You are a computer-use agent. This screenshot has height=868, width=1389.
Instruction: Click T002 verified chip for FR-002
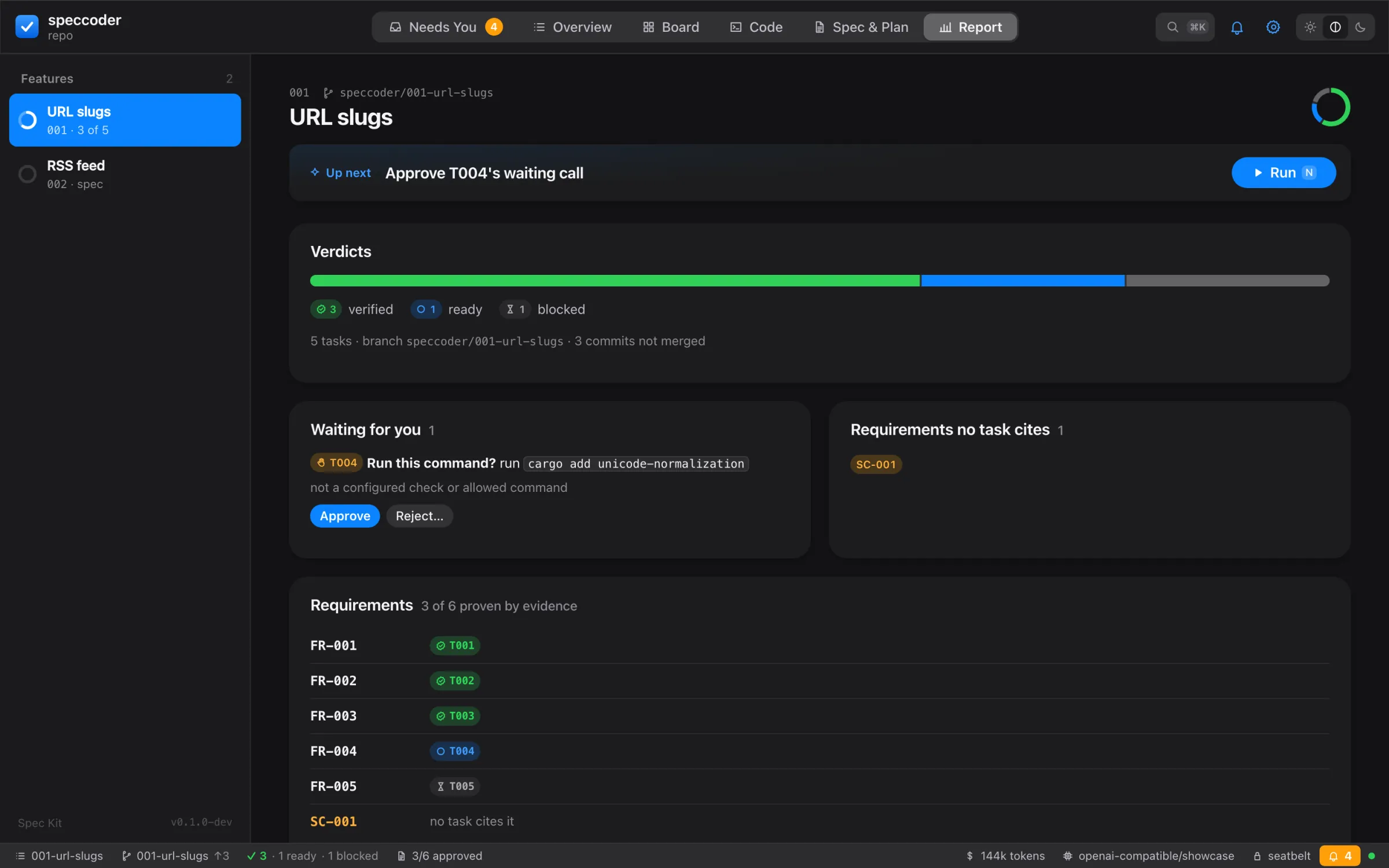455,681
